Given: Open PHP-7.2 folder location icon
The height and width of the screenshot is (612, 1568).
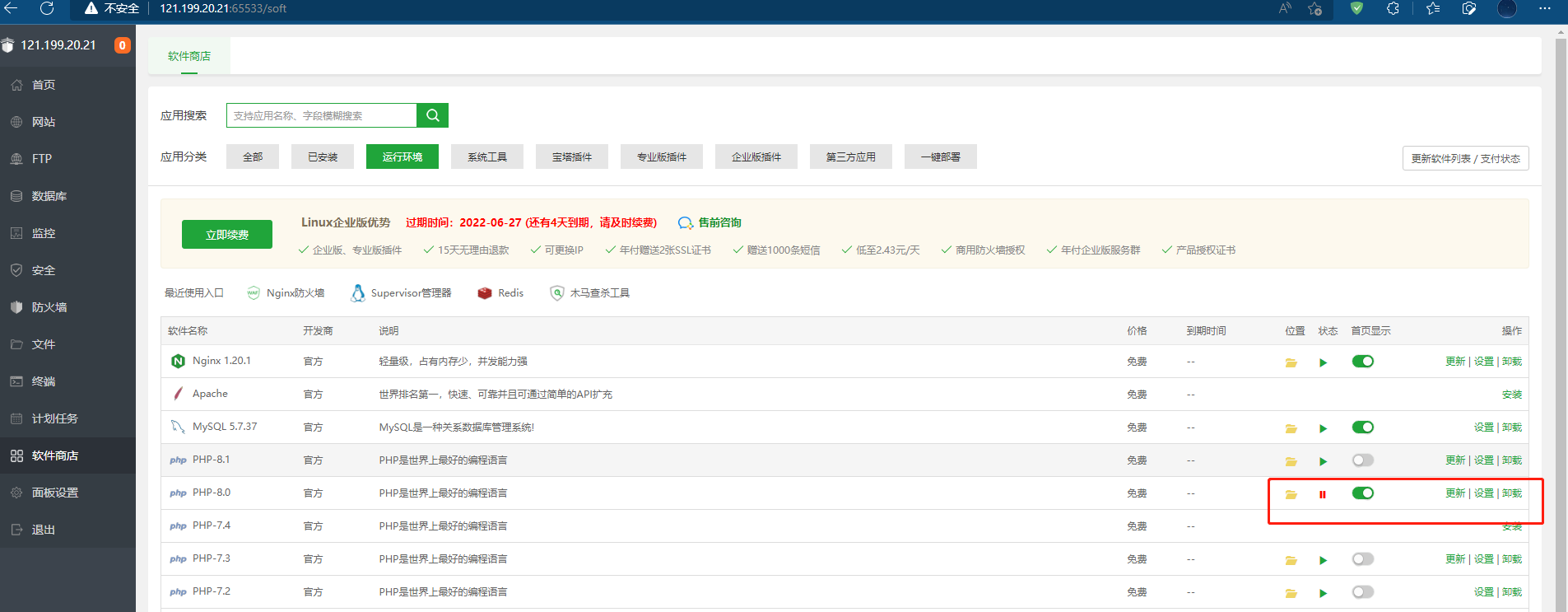Looking at the screenshot, I should tap(1291, 593).
